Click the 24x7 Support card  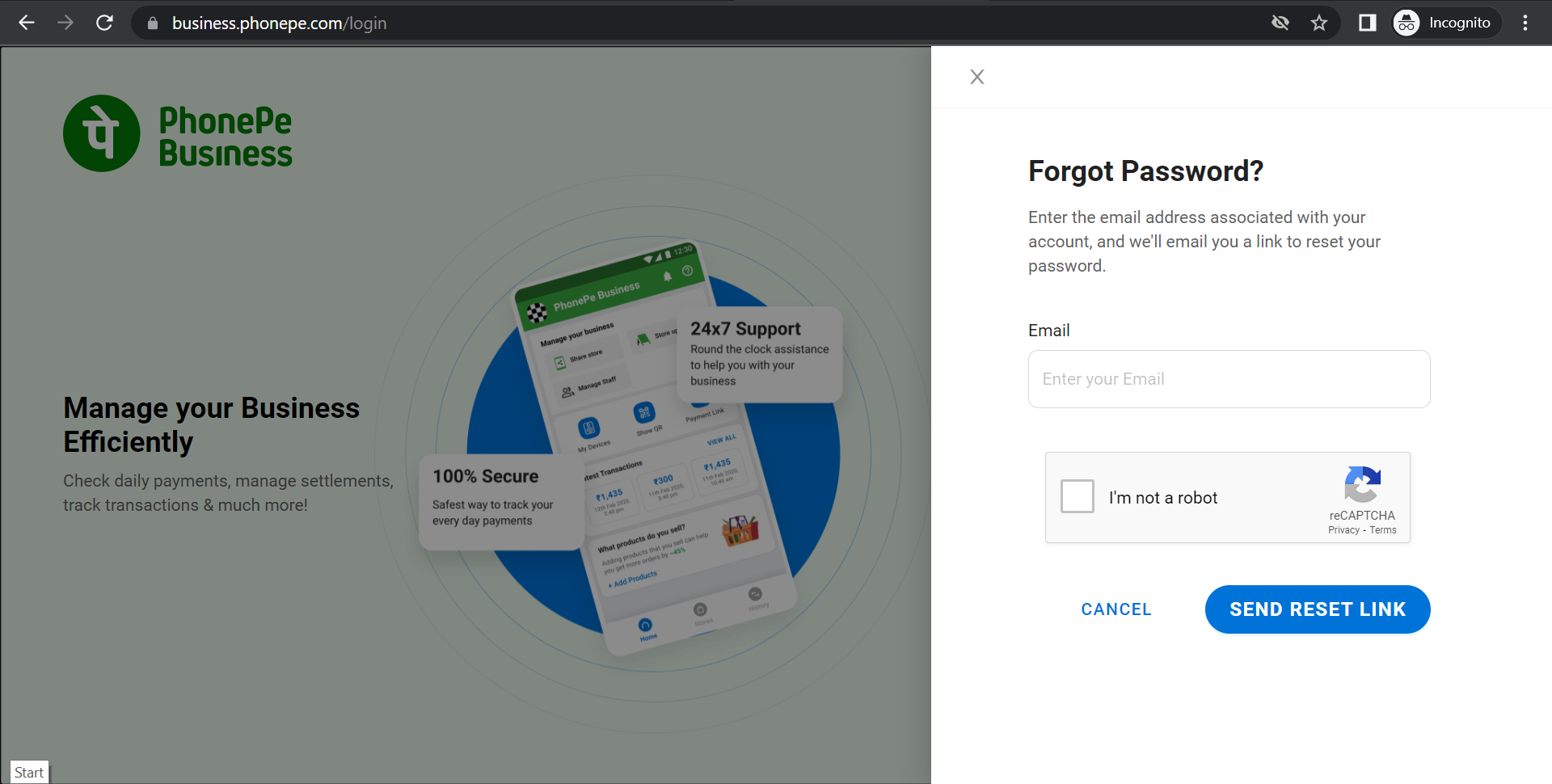[x=759, y=354]
